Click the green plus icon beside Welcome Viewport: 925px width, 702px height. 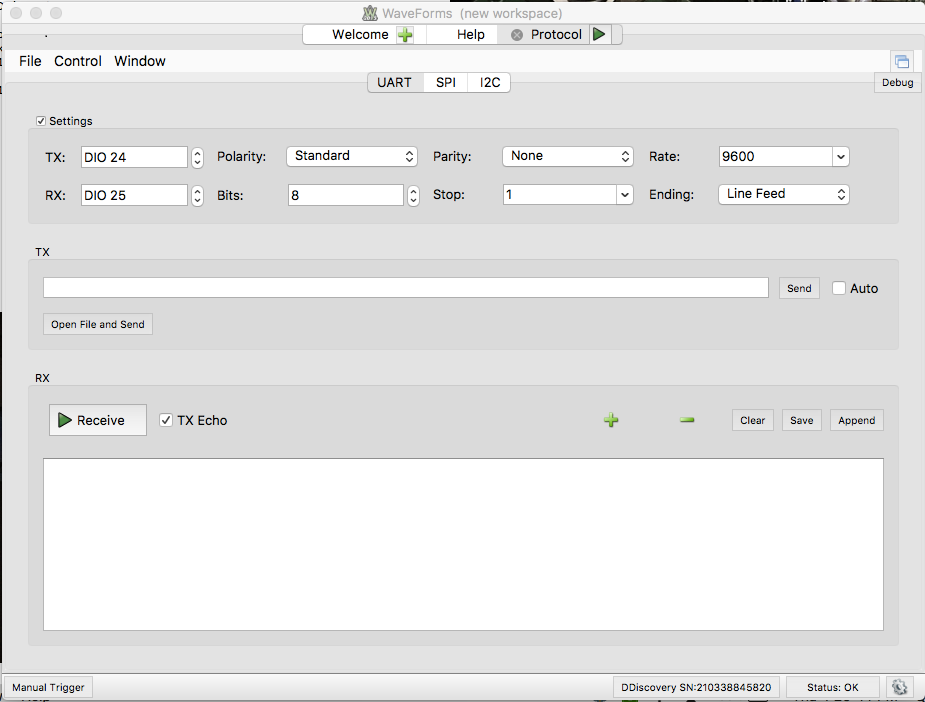[405, 35]
